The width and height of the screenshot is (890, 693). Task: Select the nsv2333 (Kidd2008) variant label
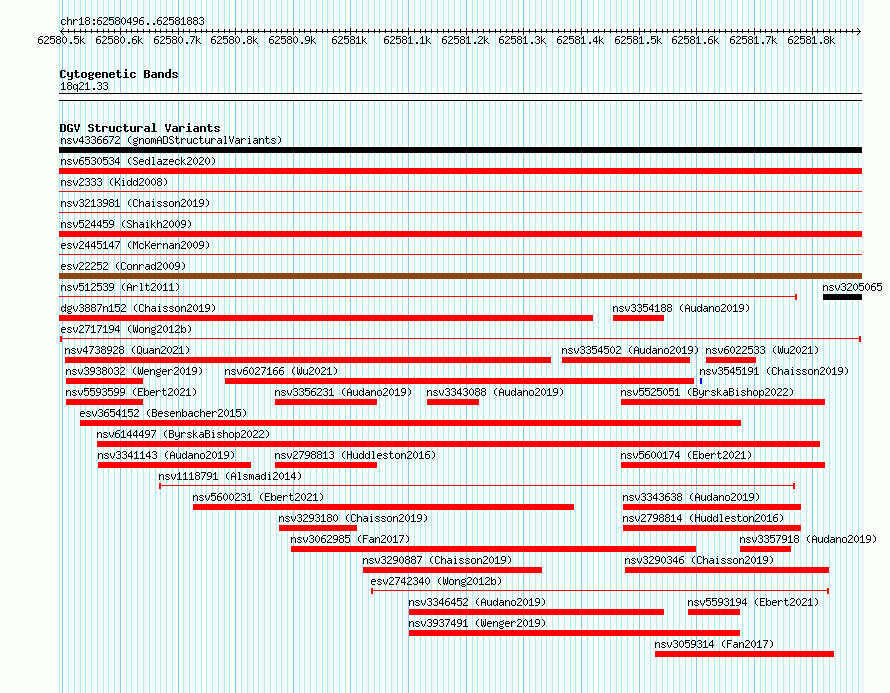(114, 182)
